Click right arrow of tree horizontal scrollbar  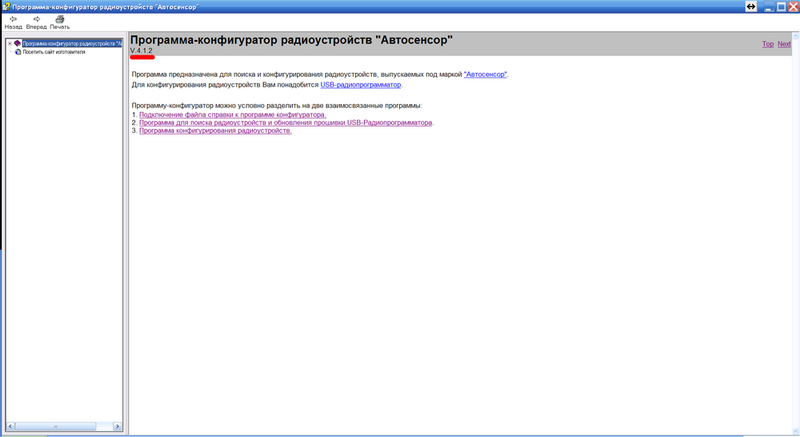click(117, 426)
